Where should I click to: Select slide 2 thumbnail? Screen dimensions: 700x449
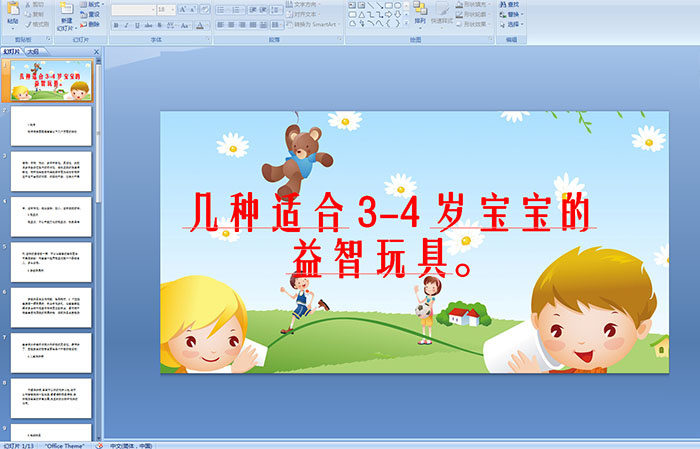coord(51,126)
